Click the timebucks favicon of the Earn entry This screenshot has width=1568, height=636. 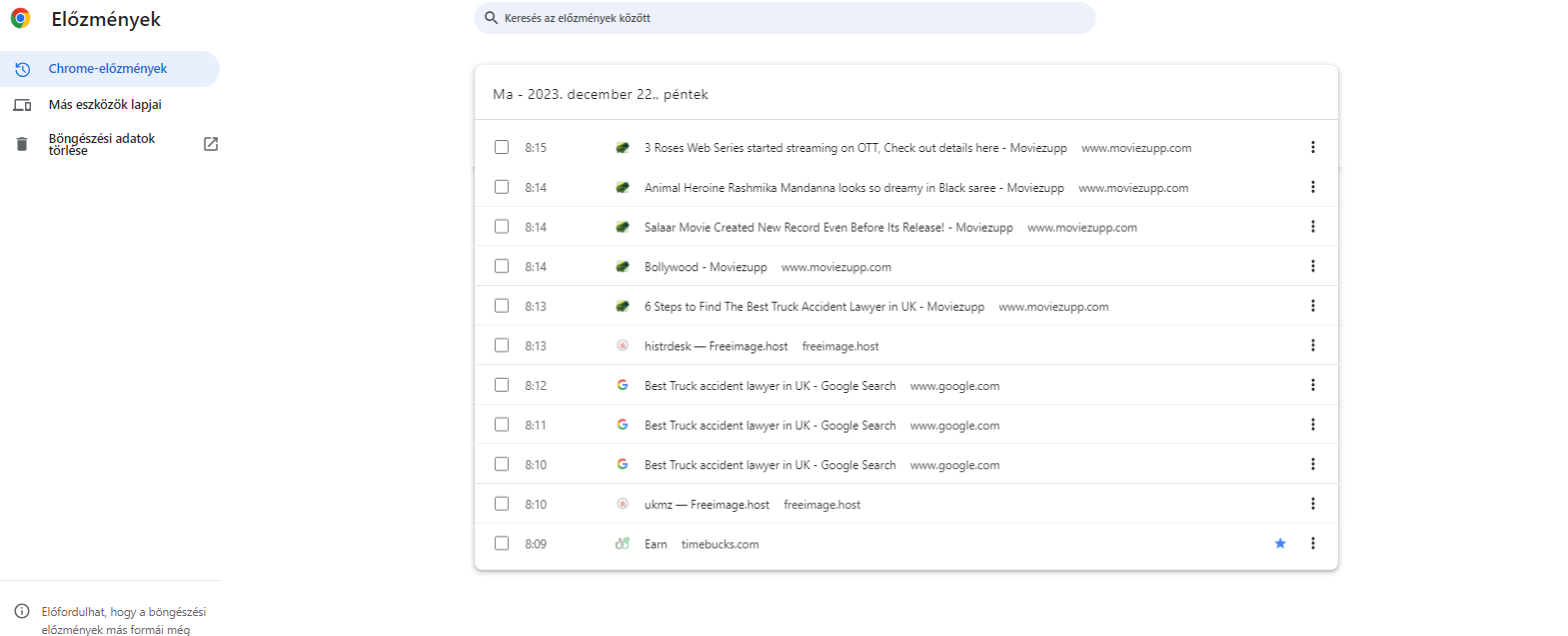[623, 543]
